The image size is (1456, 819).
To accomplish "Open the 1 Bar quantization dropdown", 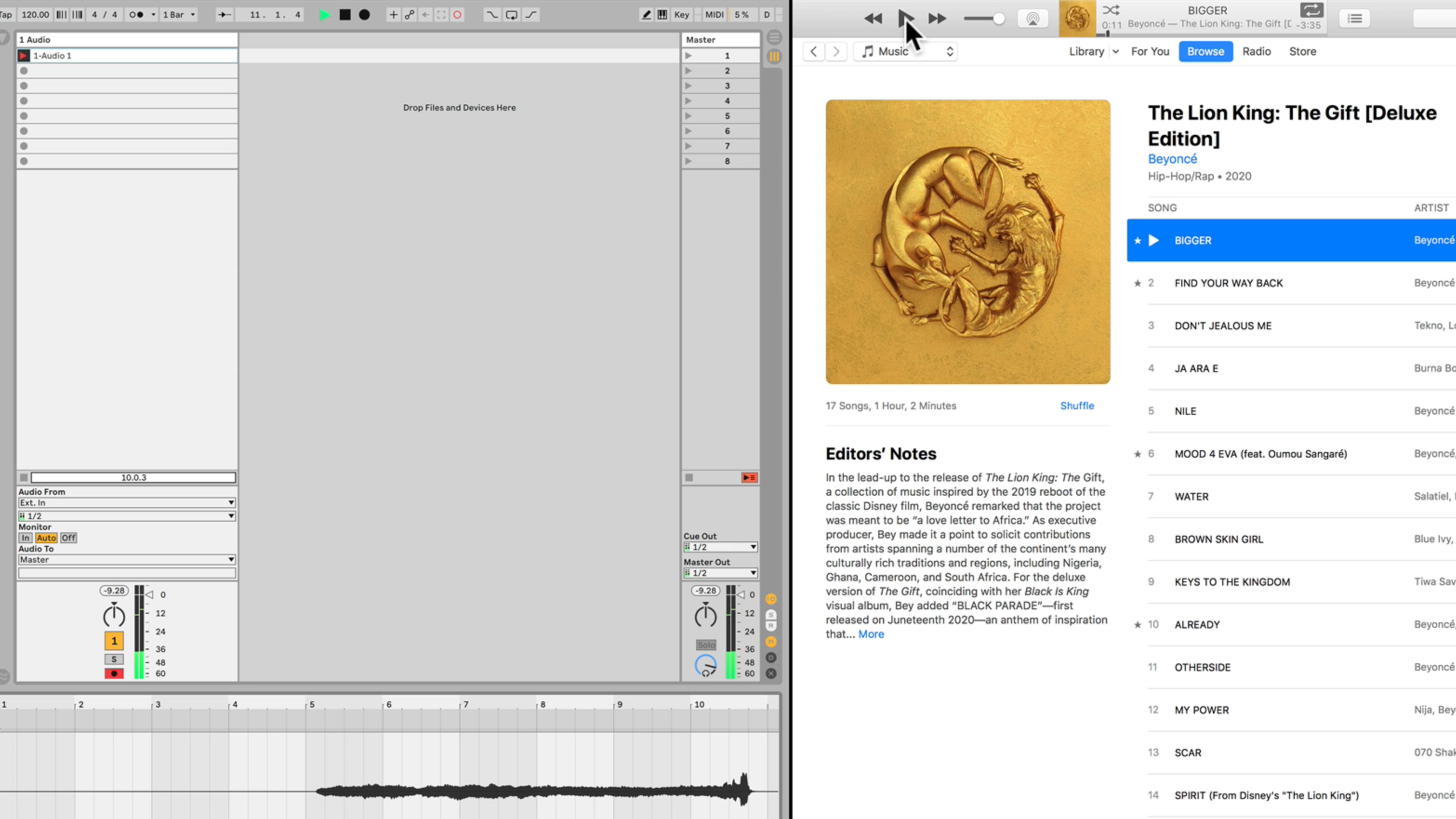I will 178,15.
